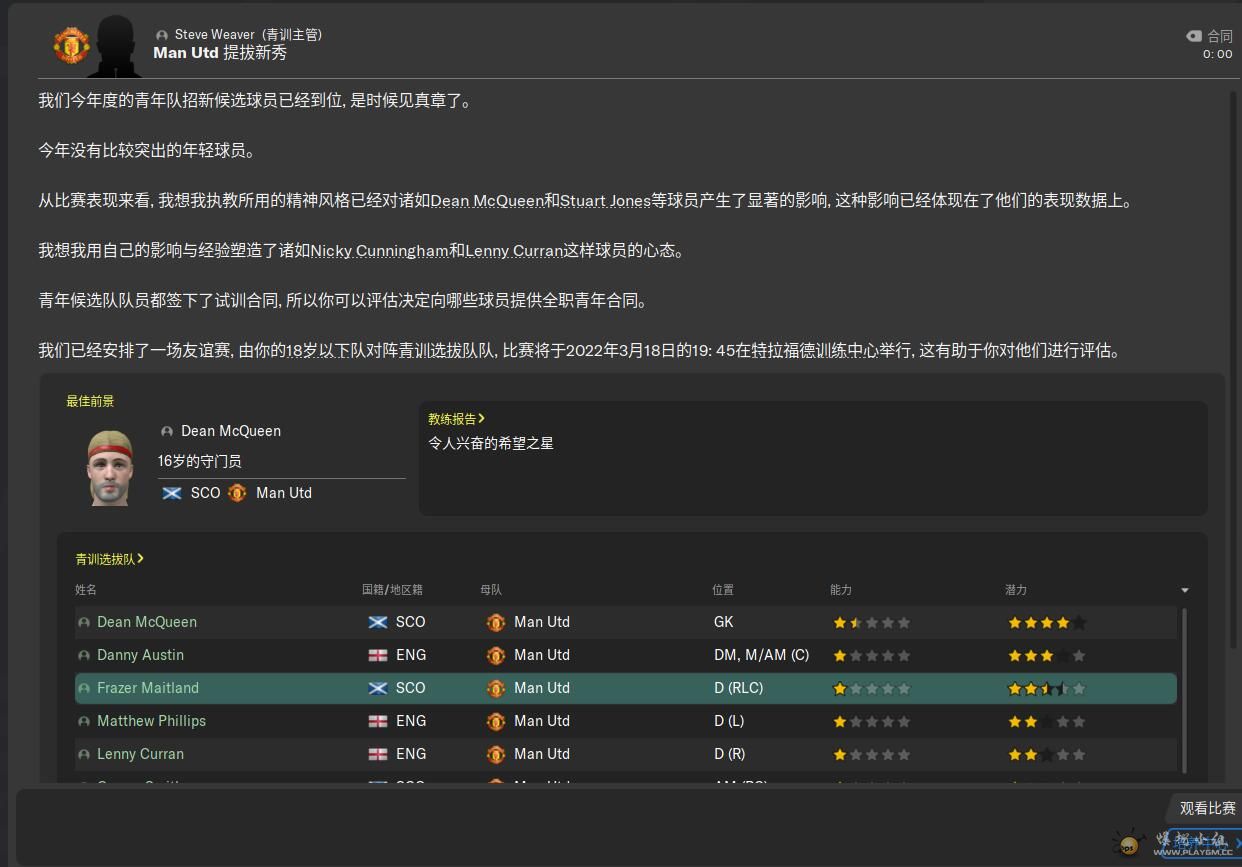The height and width of the screenshot is (867, 1242).
Task: Select Danny Austin row in intake table
Action: coord(626,655)
